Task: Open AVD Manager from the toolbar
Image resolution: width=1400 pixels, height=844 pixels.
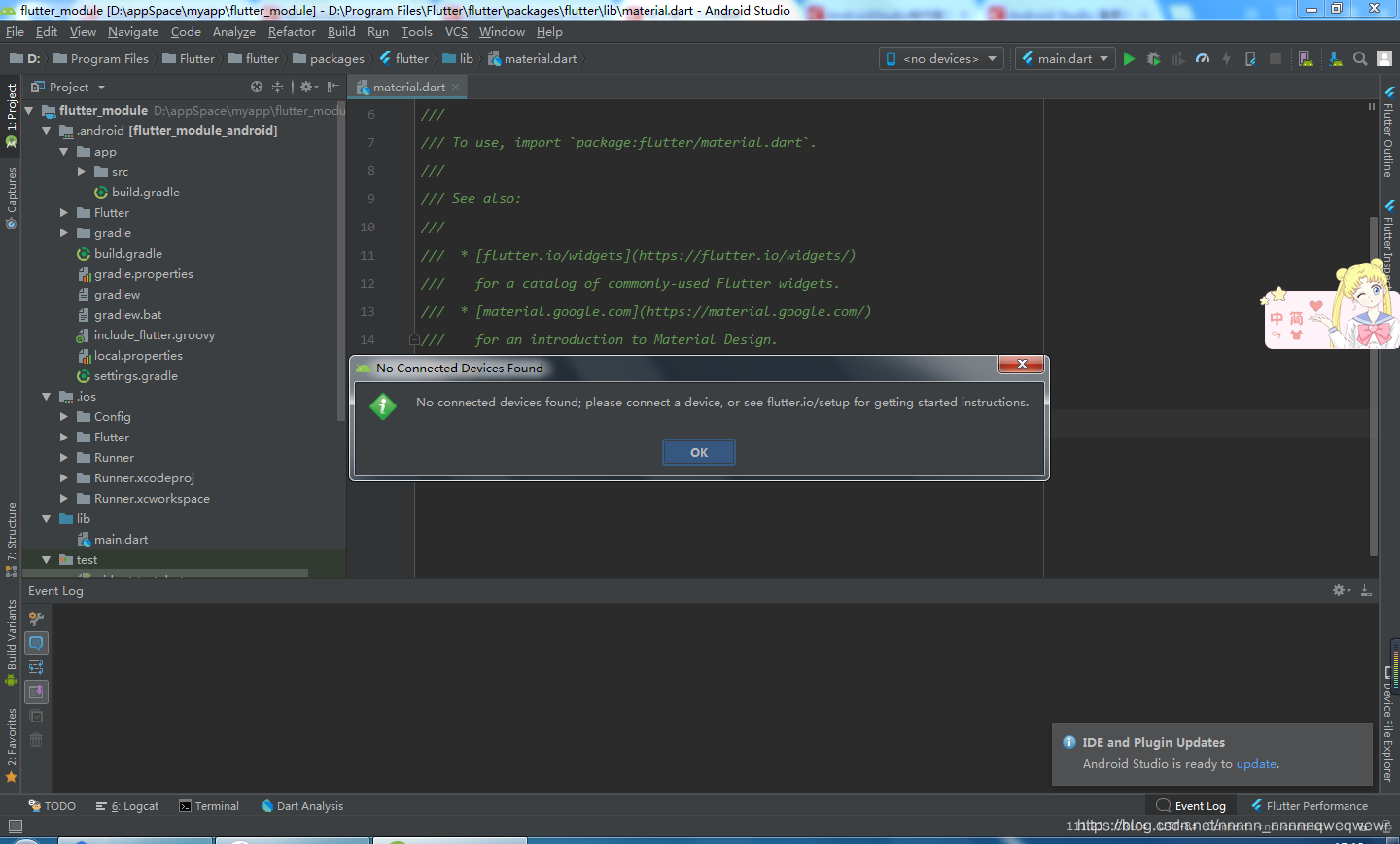Action: tap(1305, 58)
